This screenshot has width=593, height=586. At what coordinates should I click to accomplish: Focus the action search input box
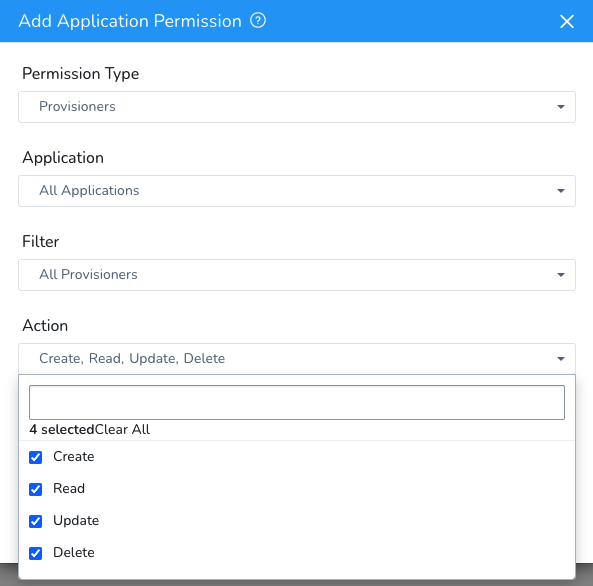tap(297, 402)
